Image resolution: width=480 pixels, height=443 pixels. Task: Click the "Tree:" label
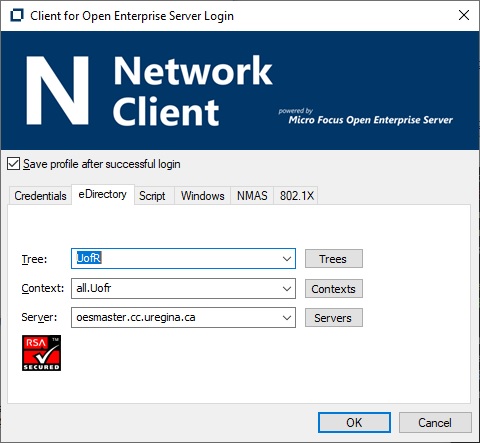(34, 259)
